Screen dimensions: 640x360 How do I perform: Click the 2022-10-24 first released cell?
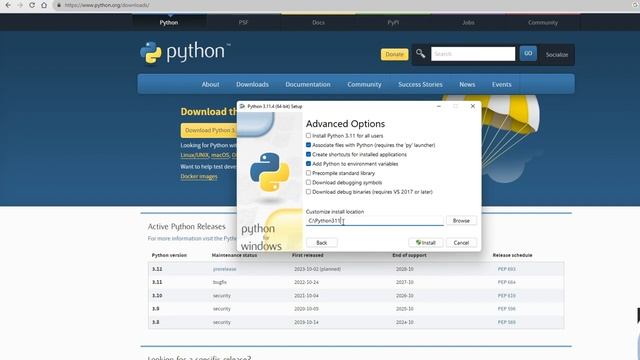[x=306, y=282]
